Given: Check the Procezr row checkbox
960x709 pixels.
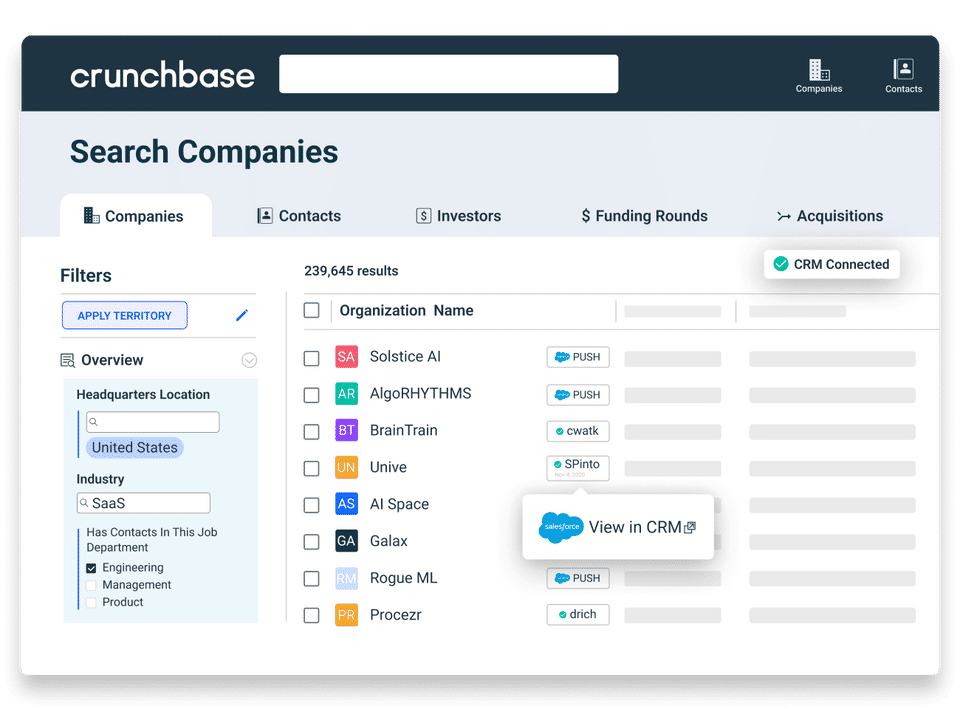Looking at the screenshot, I should coord(312,615).
